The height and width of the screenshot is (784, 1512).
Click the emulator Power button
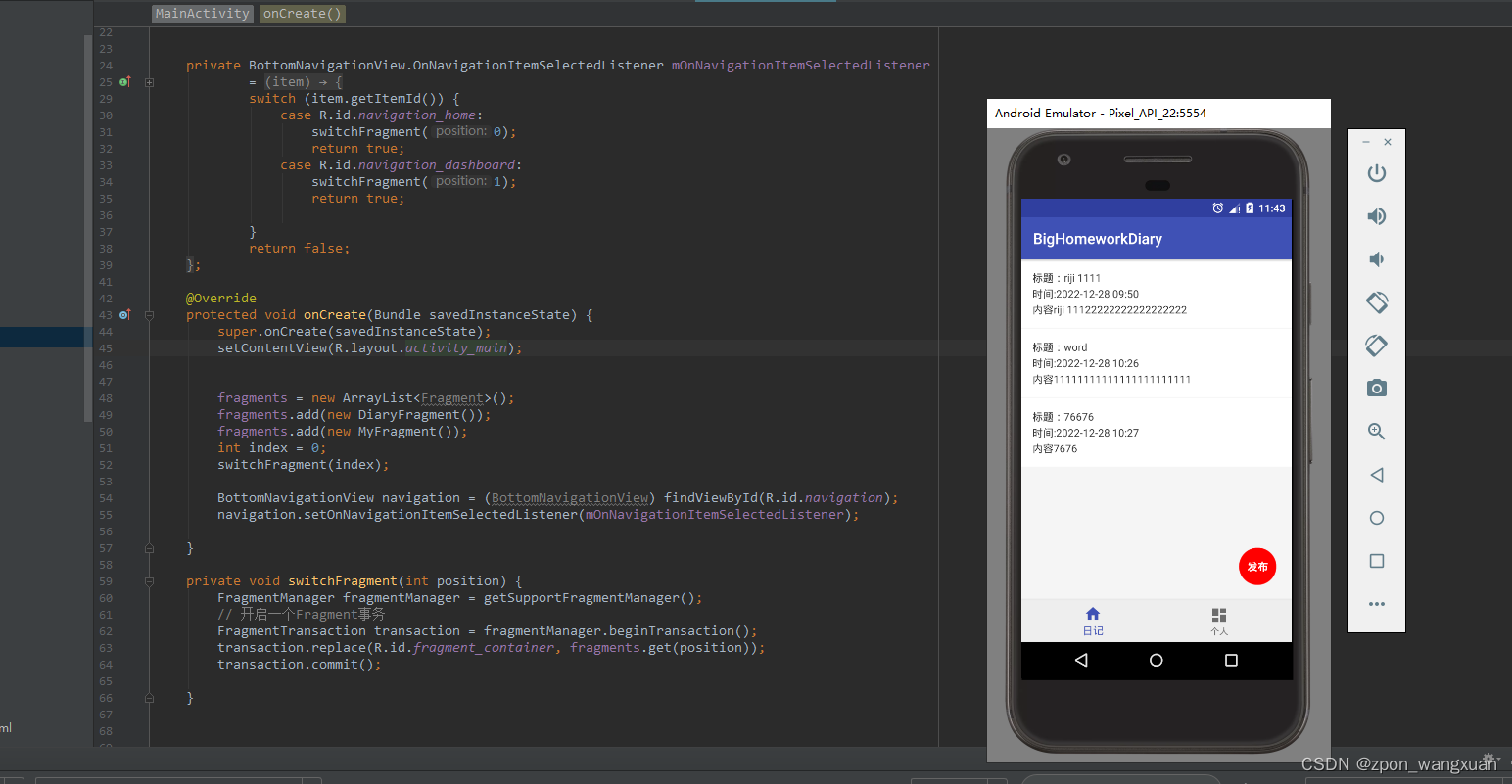(1376, 173)
